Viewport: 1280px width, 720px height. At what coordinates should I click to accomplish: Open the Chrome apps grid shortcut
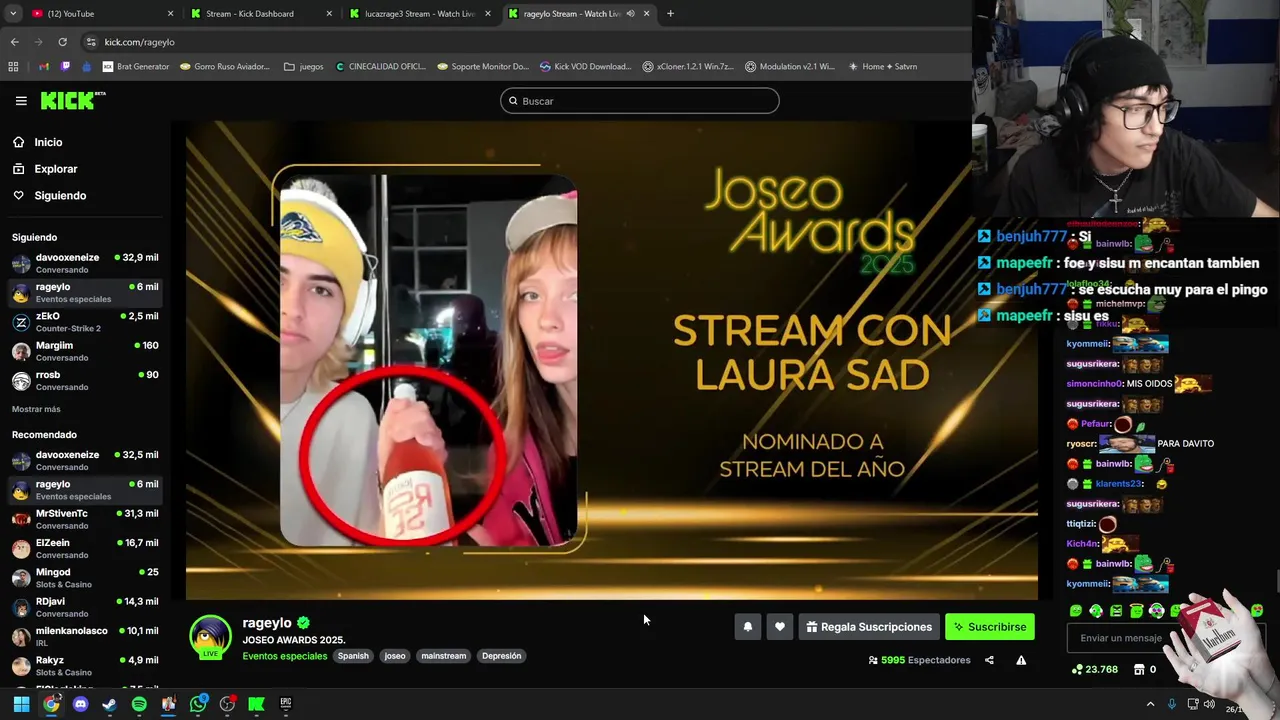point(13,67)
